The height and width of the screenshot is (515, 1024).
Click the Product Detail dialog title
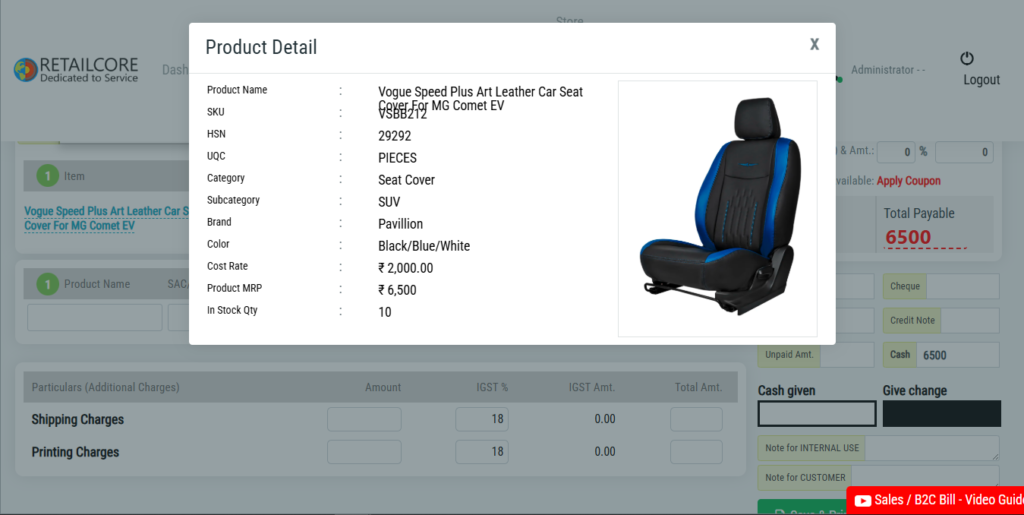(261, 47)
